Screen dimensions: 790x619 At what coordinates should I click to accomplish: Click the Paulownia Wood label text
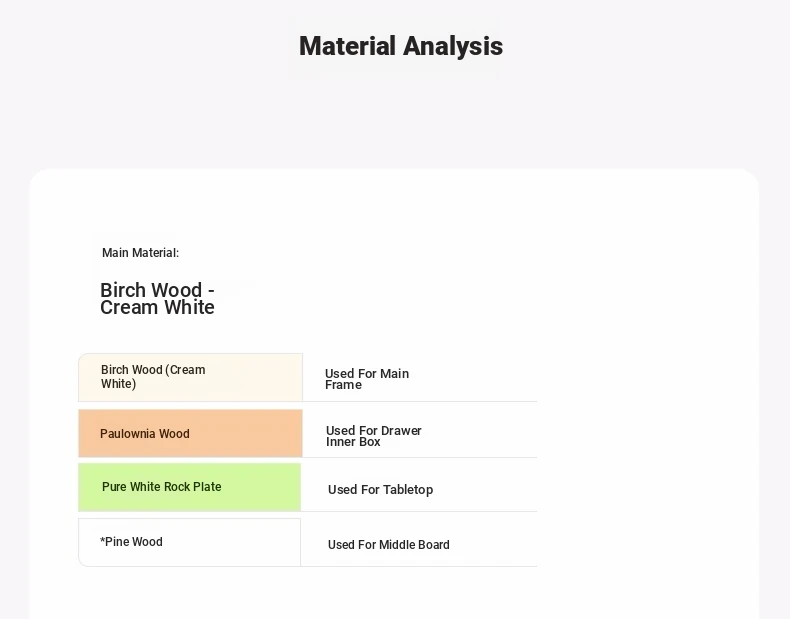[145, 434]
